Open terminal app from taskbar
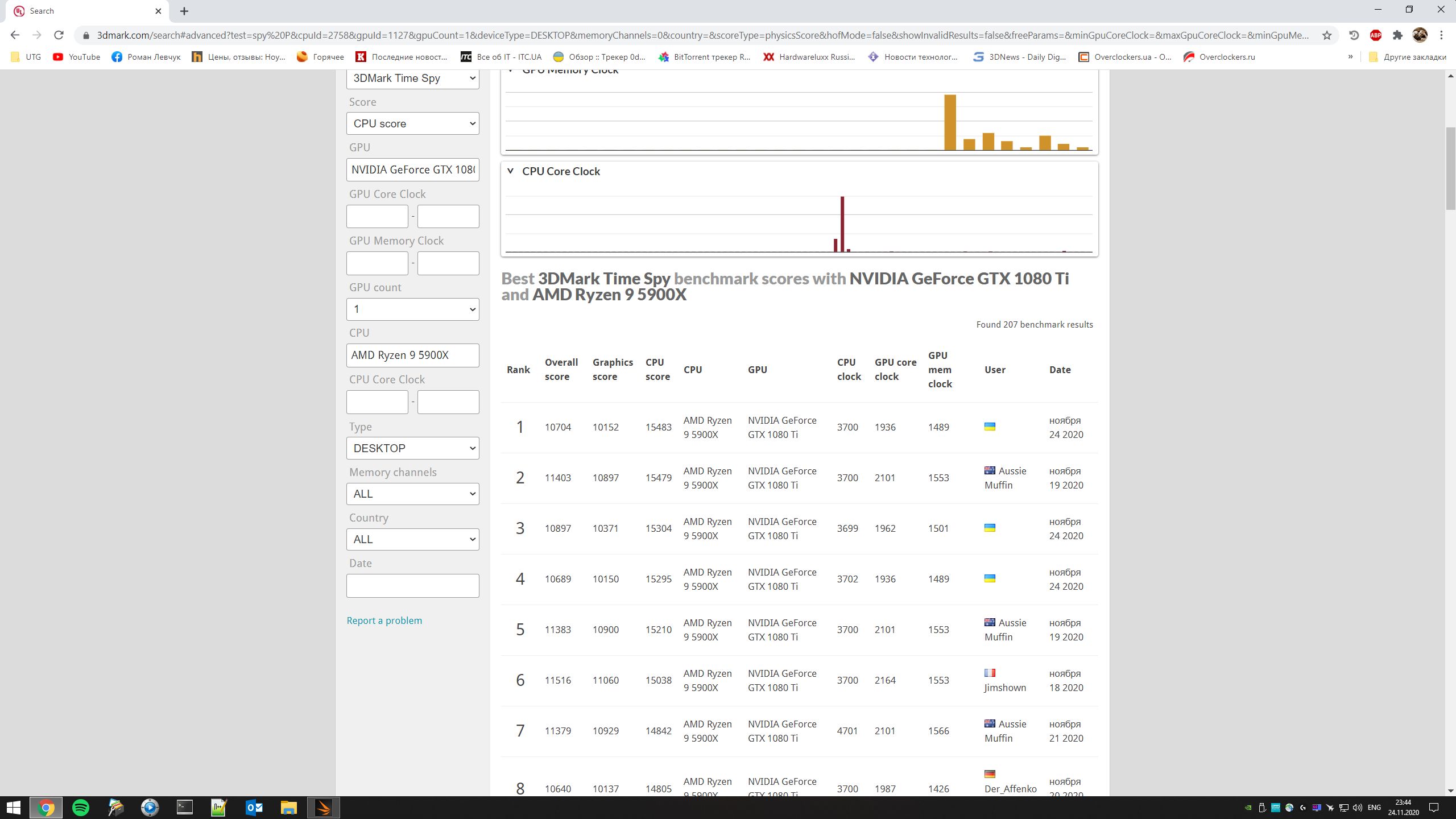The height and width of the screenshot is (819, 1456). pyautogui.click(x=185, y=808)
